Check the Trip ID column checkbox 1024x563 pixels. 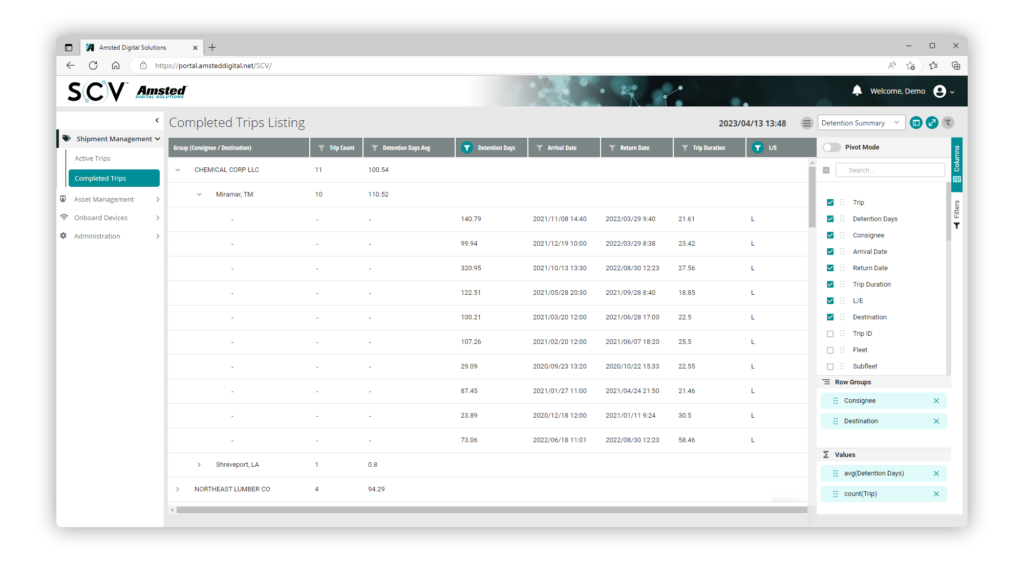tap(830, 333)
